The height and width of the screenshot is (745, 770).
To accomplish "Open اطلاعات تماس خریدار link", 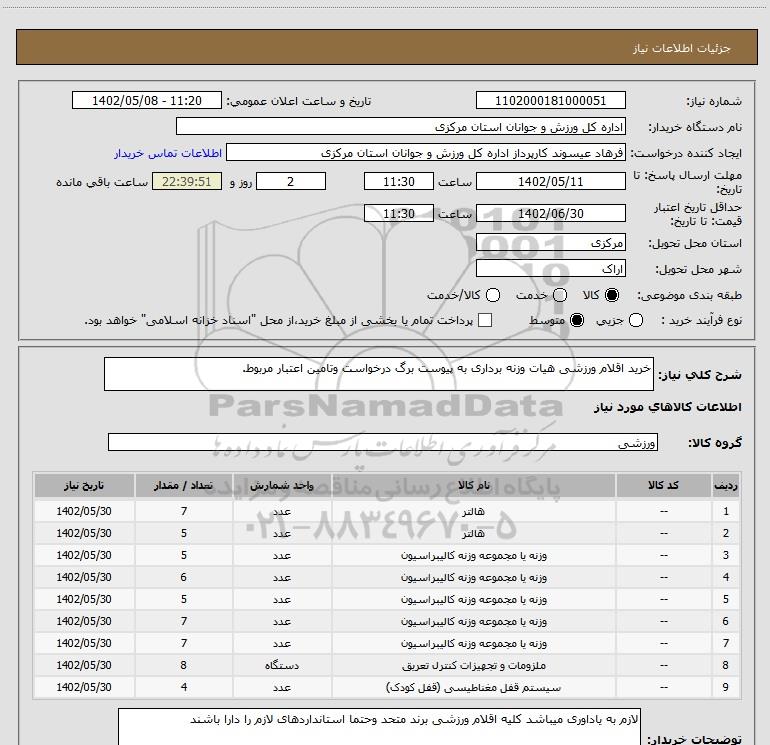I will point(168,153).
